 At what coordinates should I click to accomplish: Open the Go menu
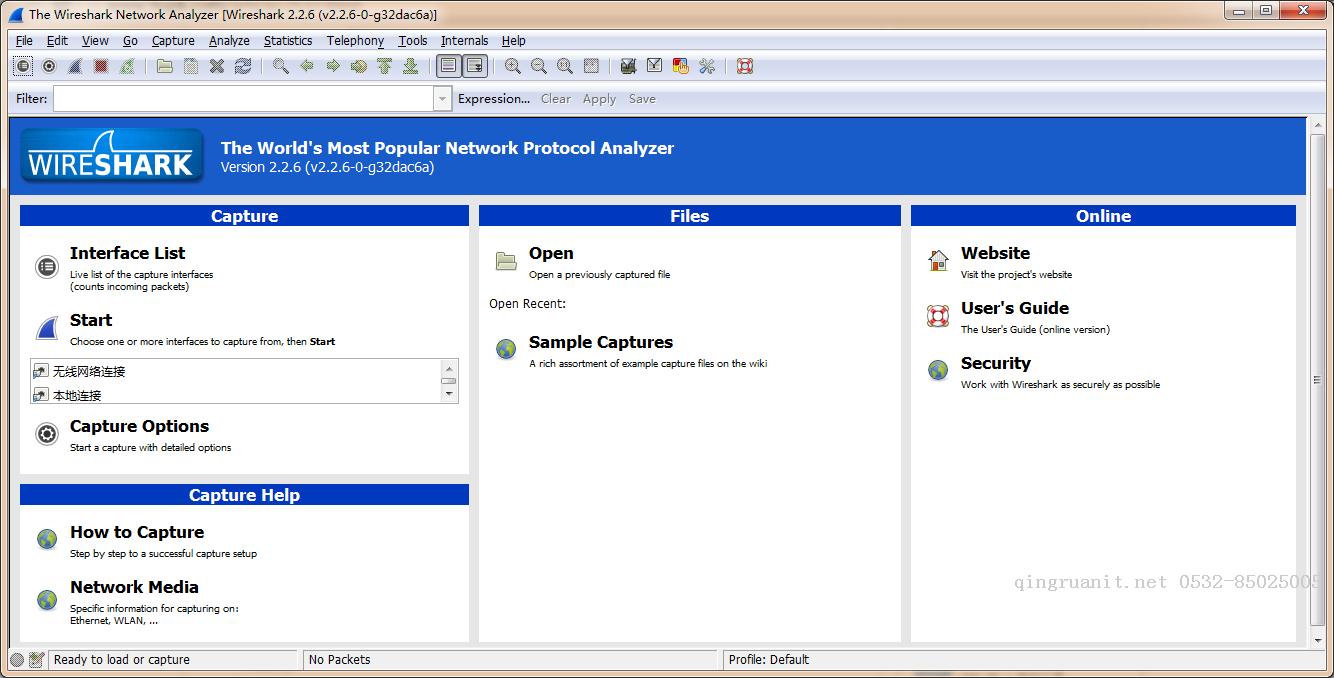tap(131, 41)
